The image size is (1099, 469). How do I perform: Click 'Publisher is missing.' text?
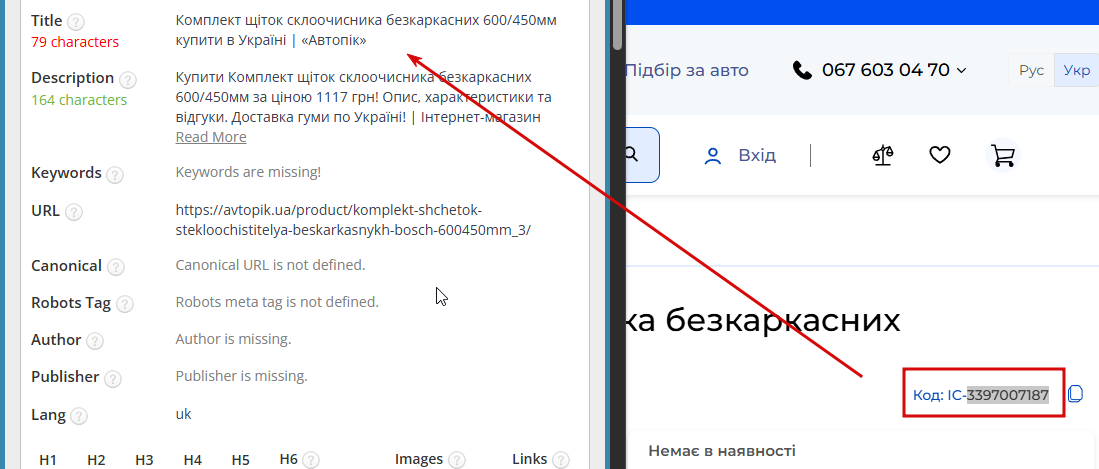(241, 376)
